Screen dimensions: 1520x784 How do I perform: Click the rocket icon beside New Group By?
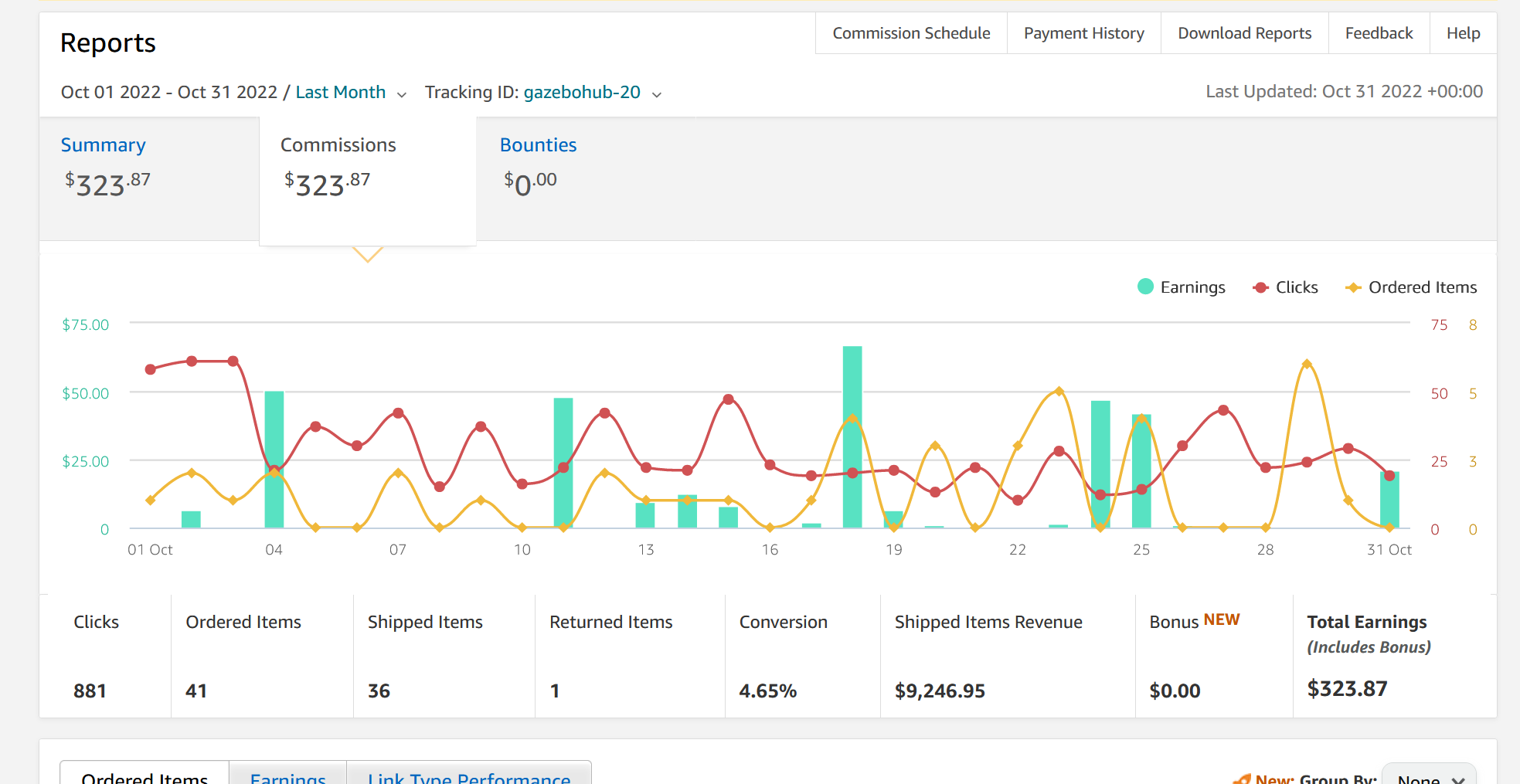pyautogui.click(x=1242, y=779)
